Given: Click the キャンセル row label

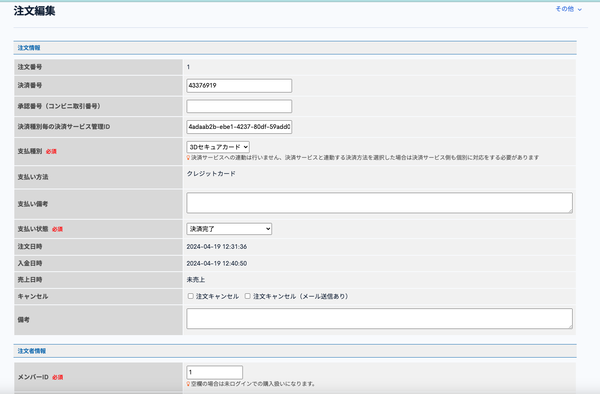Looking at the screenshot, I should [x=33, y=296].
